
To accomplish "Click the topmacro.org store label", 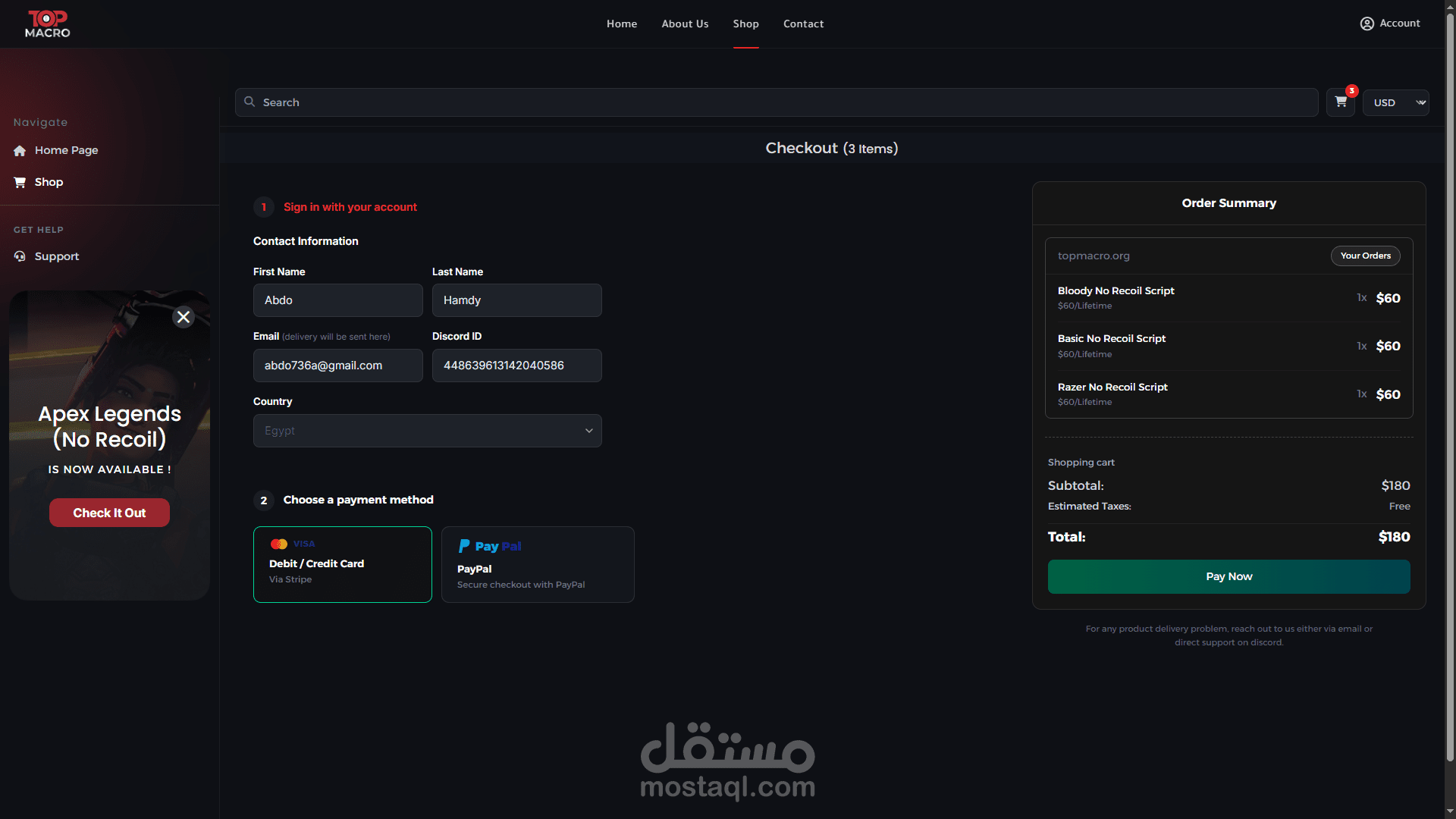I will click(1094, 256).
